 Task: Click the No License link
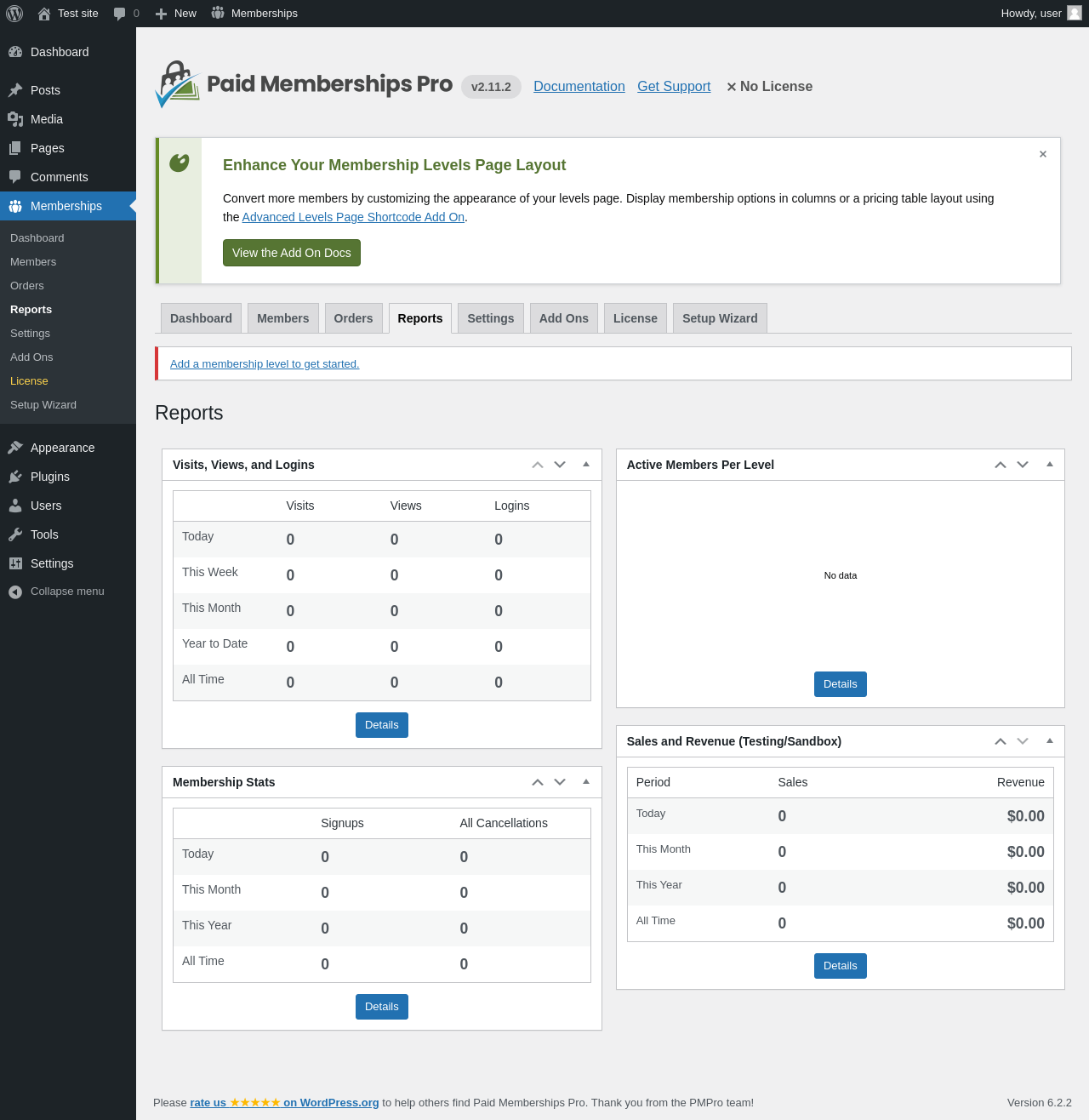point(769,86)
